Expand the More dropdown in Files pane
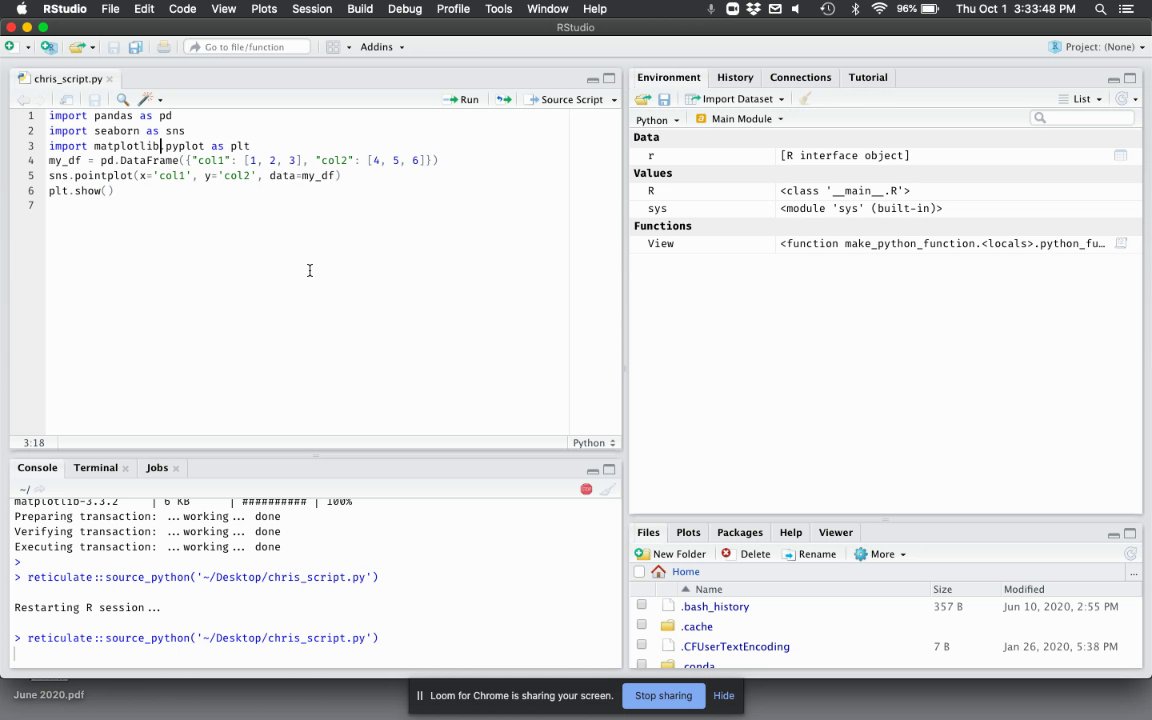The height and width of the screenshot is (720, 1152). 880,554
